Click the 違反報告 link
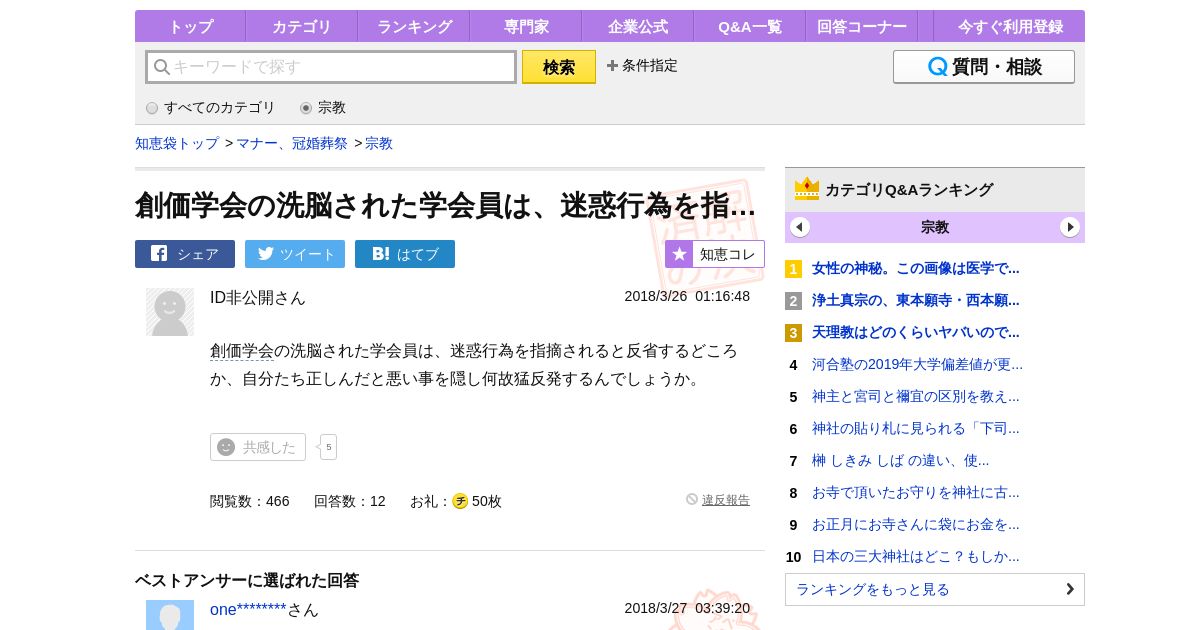 [x=726, y=500]
